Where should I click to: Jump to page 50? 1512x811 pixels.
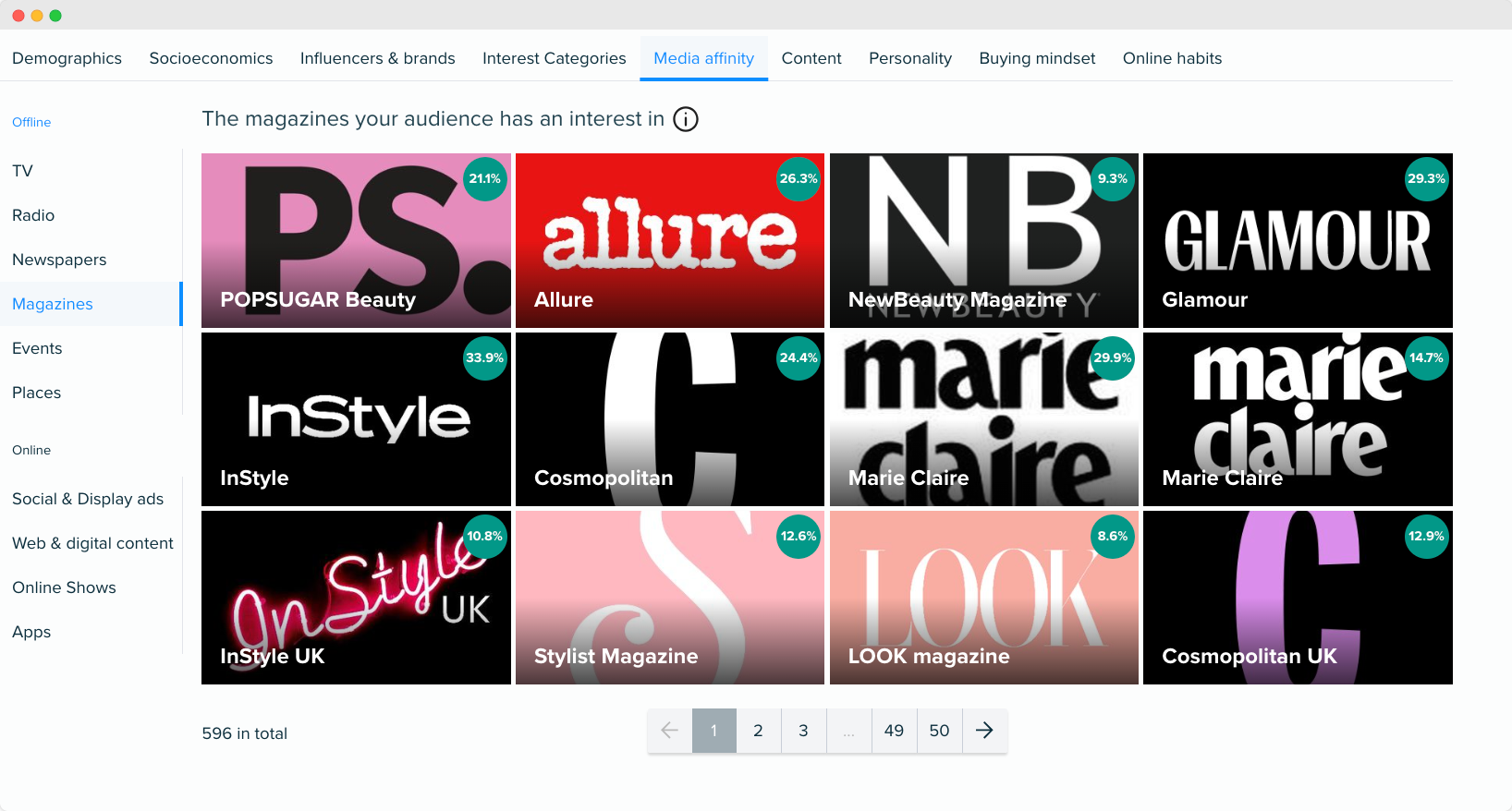(x=939, y=731)
